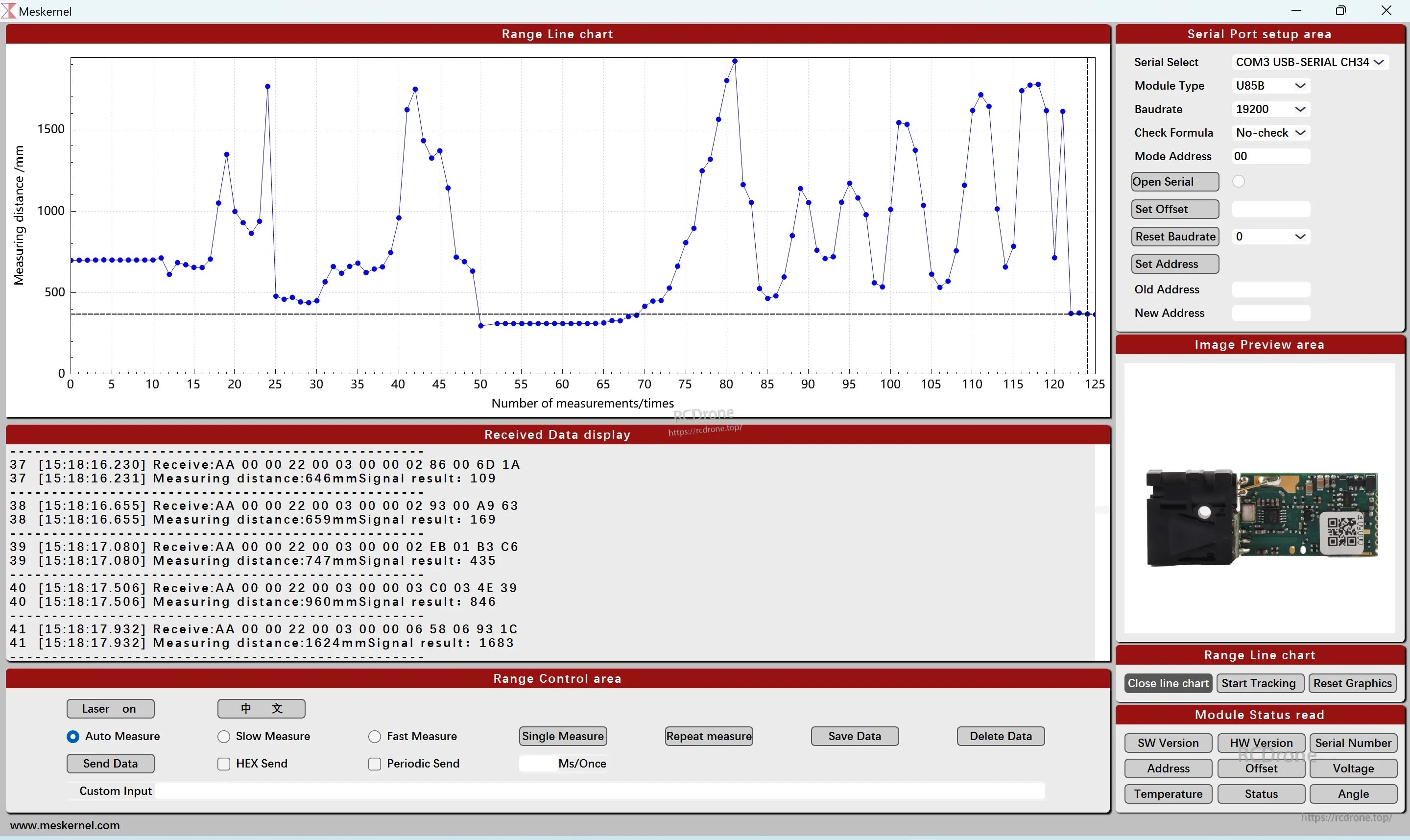Select the Slow Measure radio button
The image size is (1410, 840).
[223, 736]
